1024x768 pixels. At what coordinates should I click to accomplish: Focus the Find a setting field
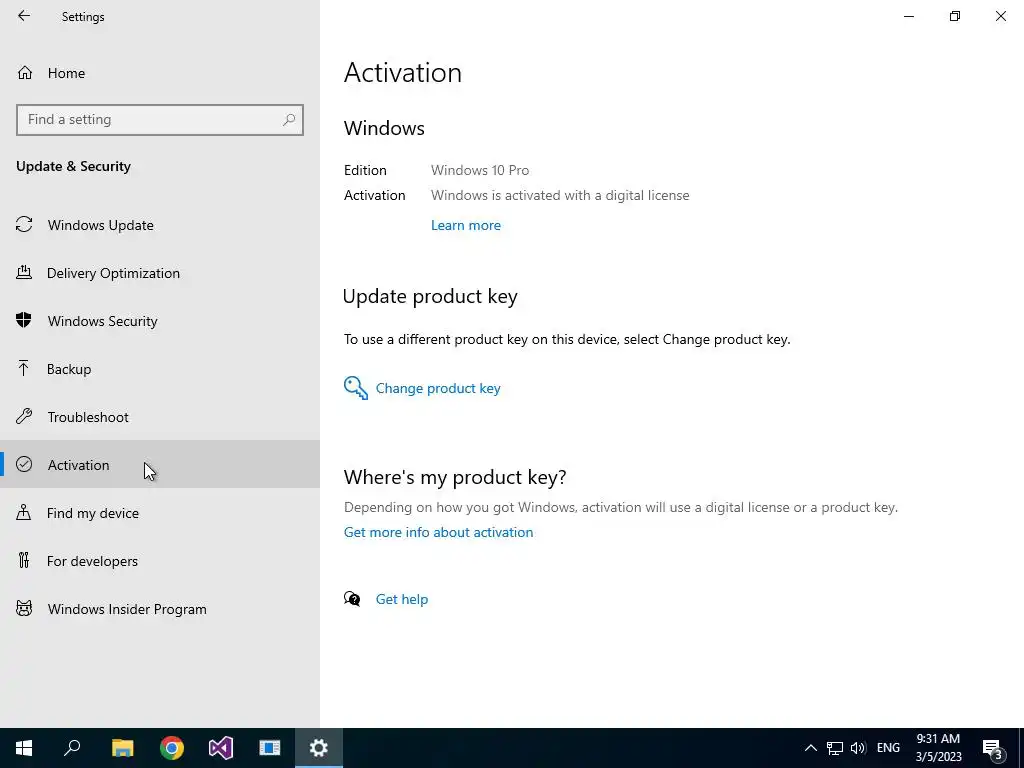click(160, 120)
